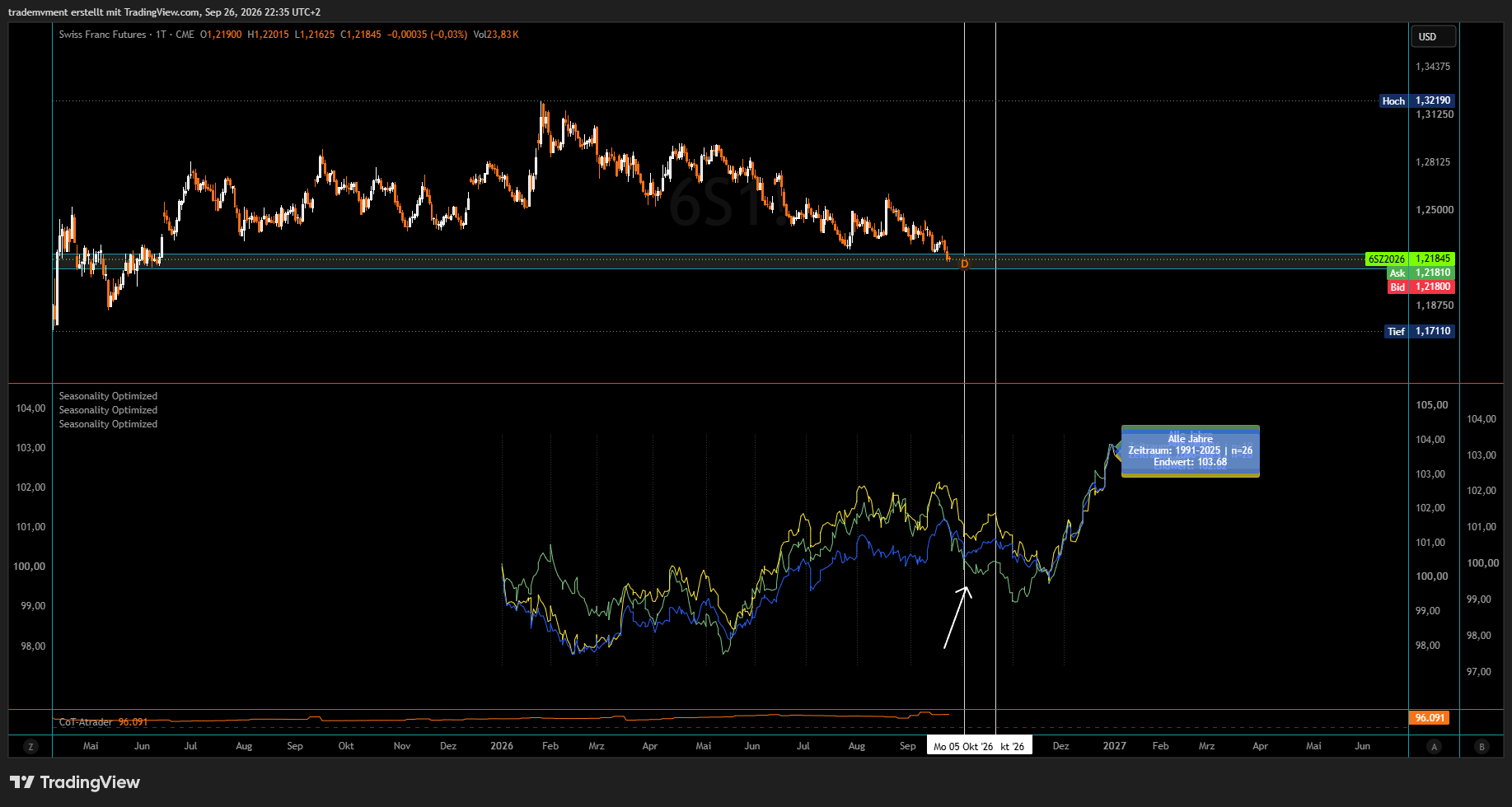This screenshot has width=1512, height=807.
Task: Click the Swiss Franc Futures symbol title
Action: point(102,35)
